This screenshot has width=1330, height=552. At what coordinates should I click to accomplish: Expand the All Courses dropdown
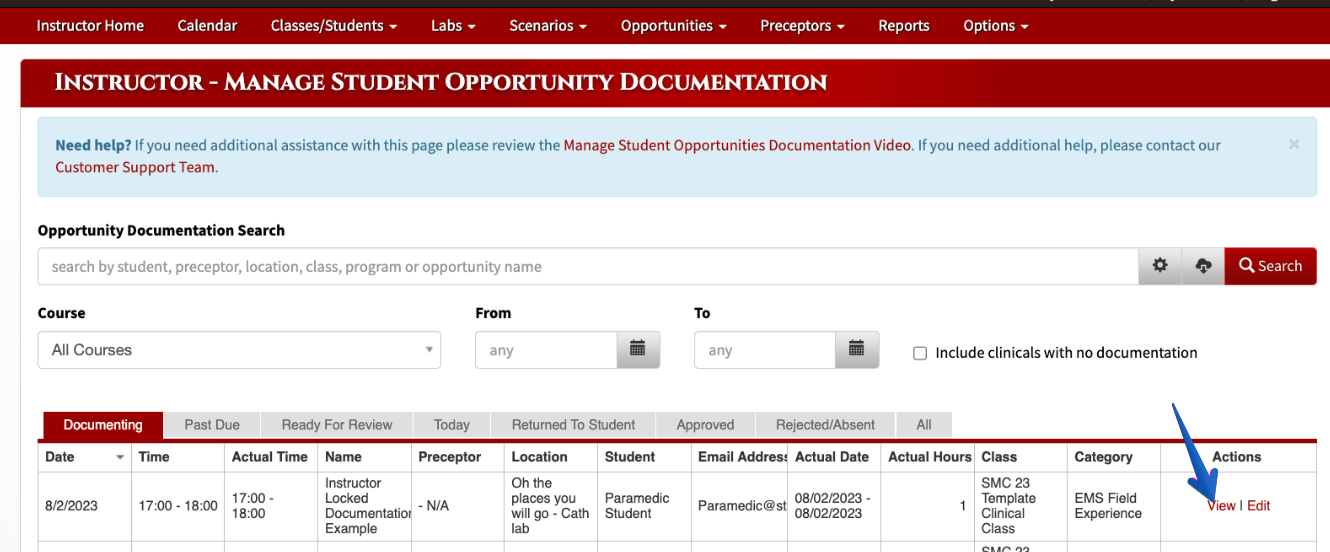[239, 350]
